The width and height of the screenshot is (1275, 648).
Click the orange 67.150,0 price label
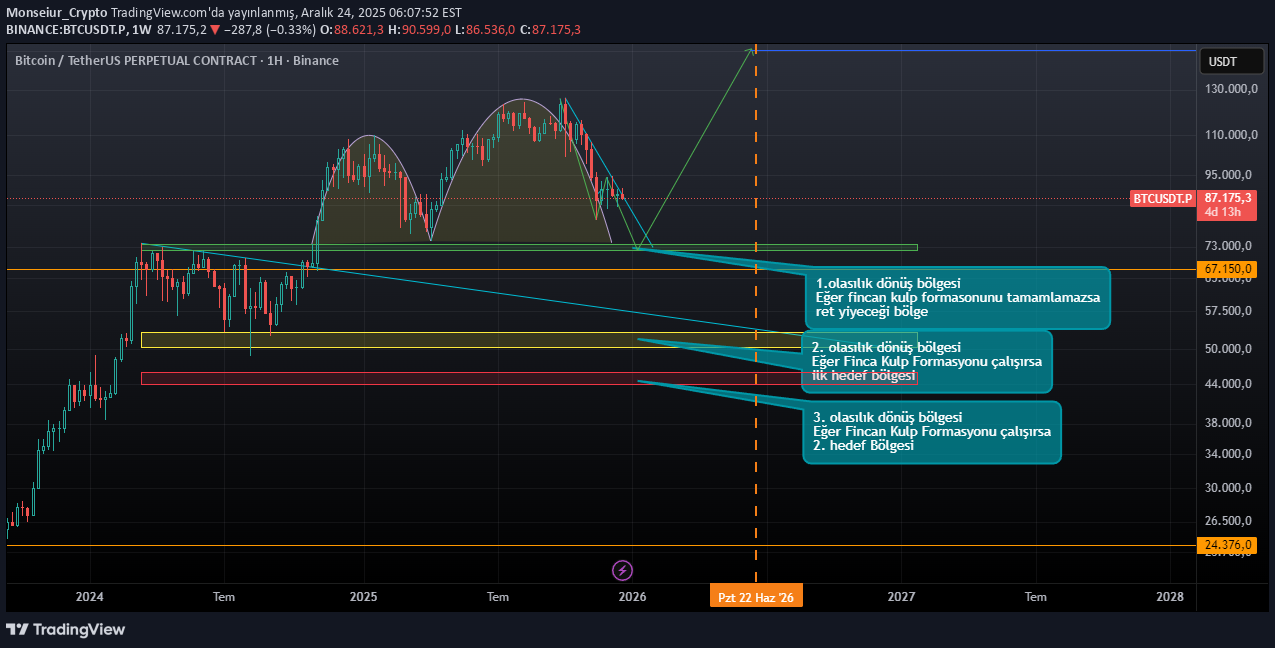click(1228, 268)
